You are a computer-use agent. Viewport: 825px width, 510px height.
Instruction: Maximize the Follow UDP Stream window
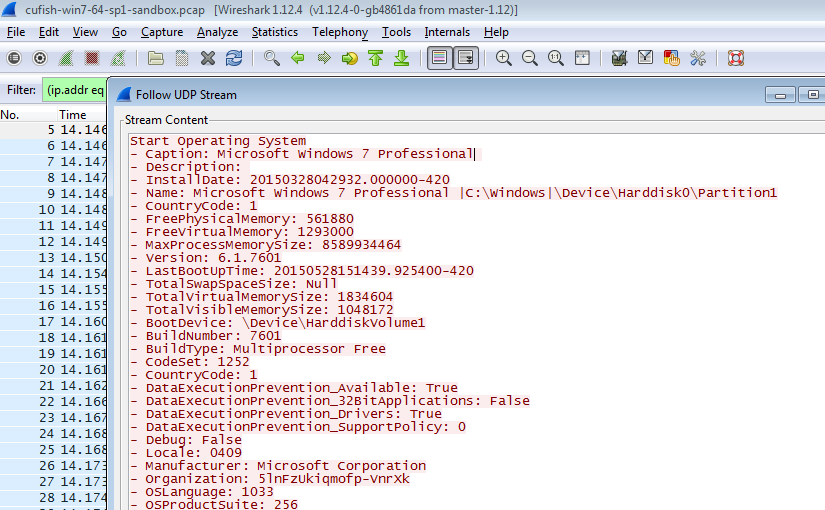(x=812, y=95)
